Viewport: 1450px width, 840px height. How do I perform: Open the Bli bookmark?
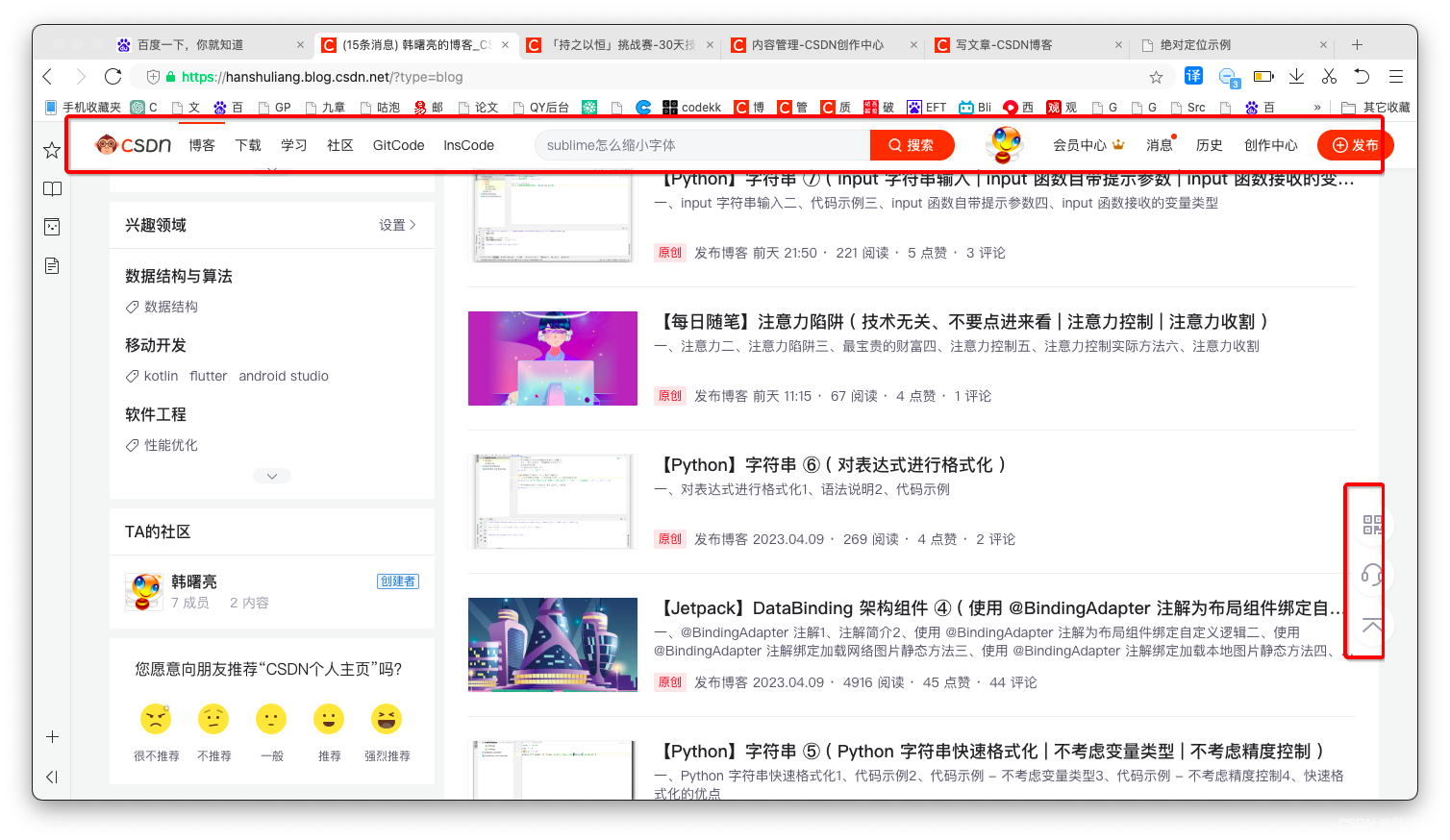974,108
